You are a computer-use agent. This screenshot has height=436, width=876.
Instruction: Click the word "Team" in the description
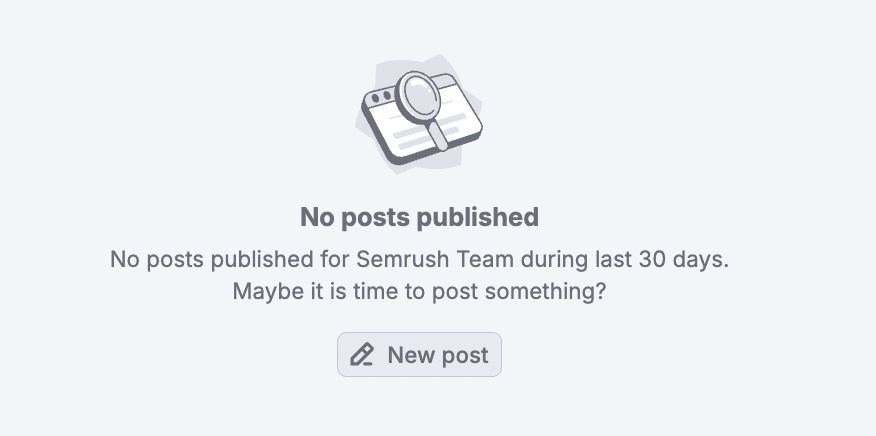(x=486, y=259)
